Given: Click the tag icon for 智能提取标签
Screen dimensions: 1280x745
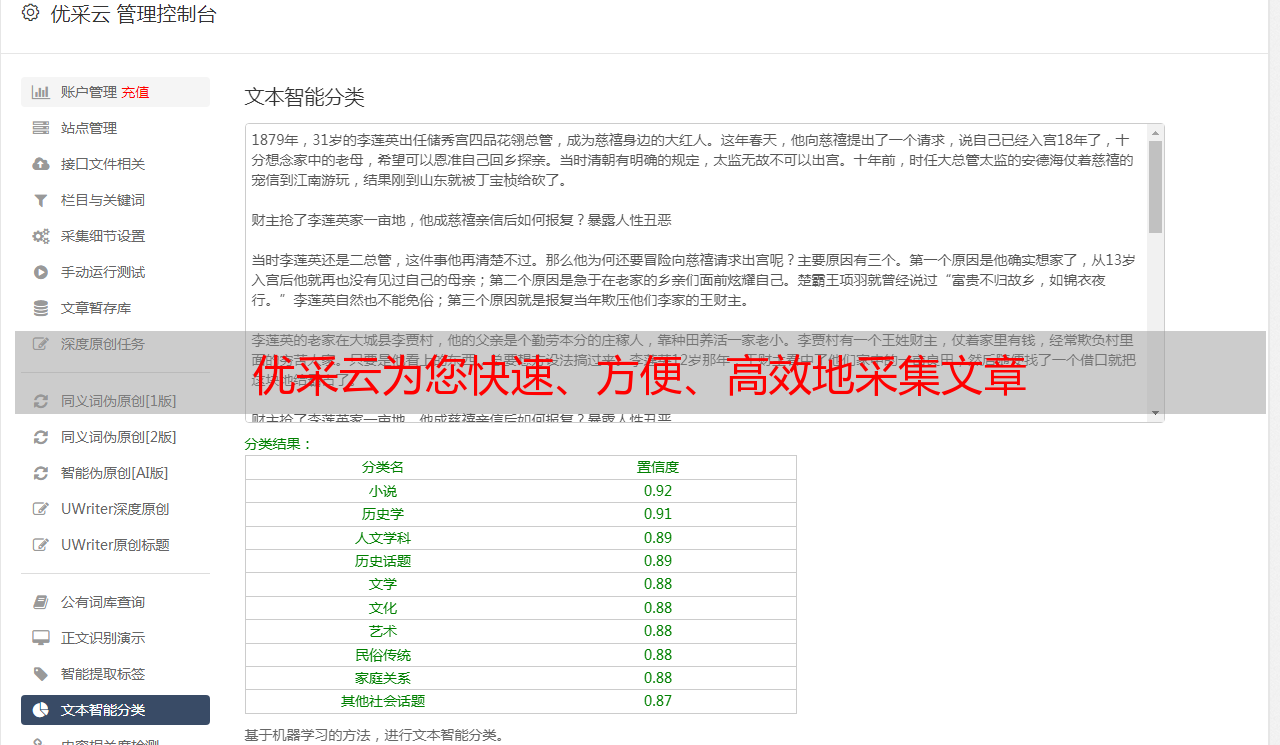Looking at the screenshot, I should 41,674.
